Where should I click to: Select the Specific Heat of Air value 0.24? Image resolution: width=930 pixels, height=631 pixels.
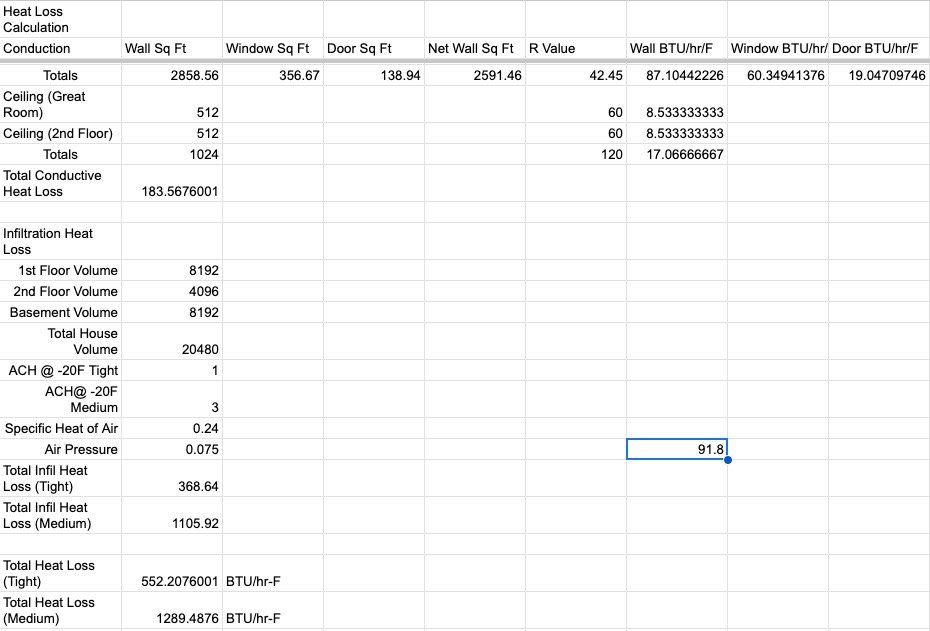coord(172,428)
